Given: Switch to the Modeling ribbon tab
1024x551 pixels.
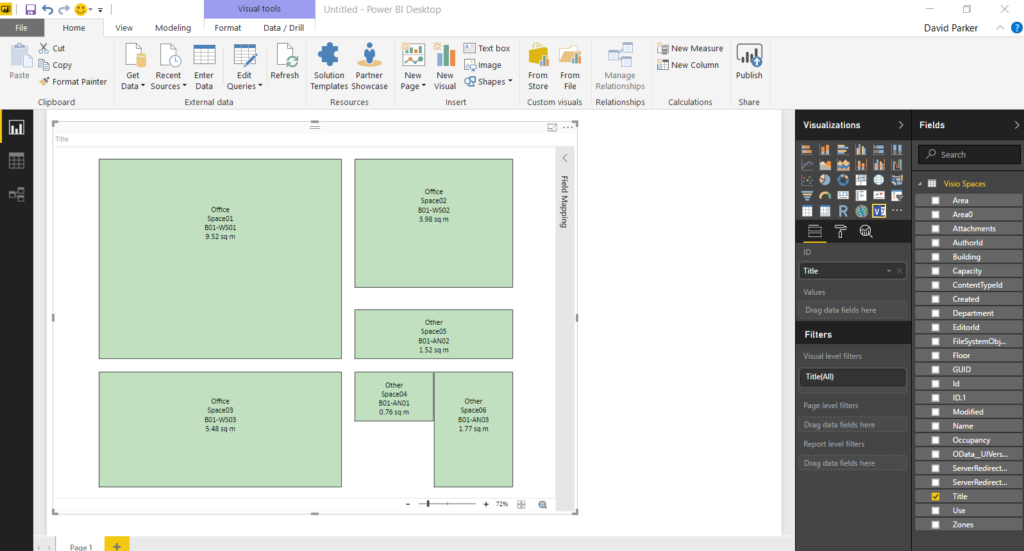Looking at the screenshot, I should pyautogui.click(x=173, y=27).
